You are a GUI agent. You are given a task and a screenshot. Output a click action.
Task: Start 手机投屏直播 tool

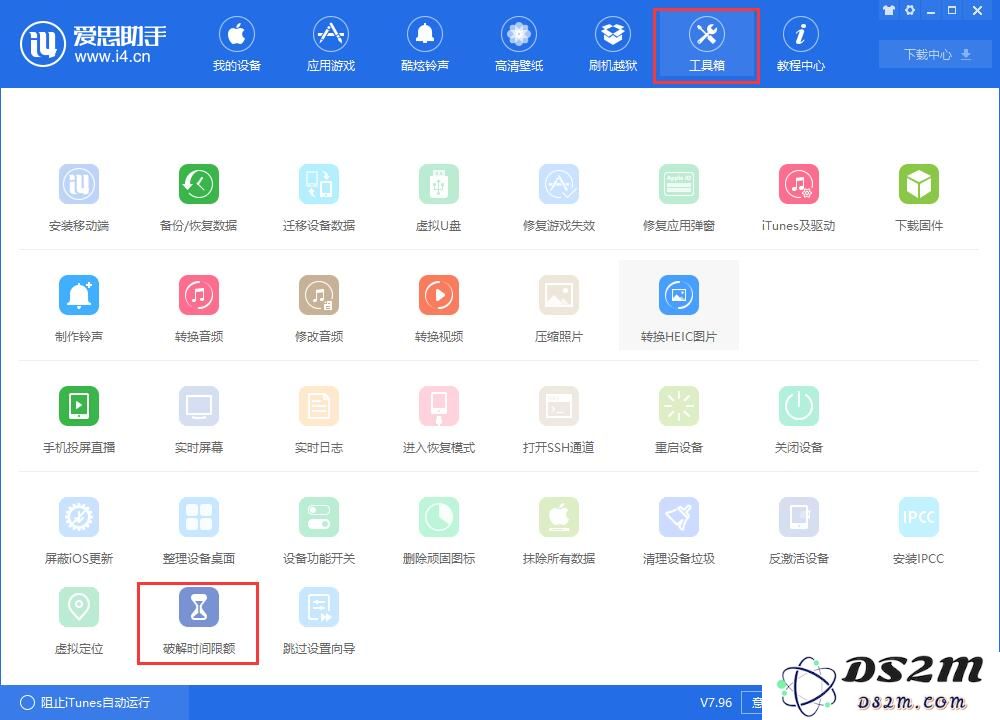79,420
